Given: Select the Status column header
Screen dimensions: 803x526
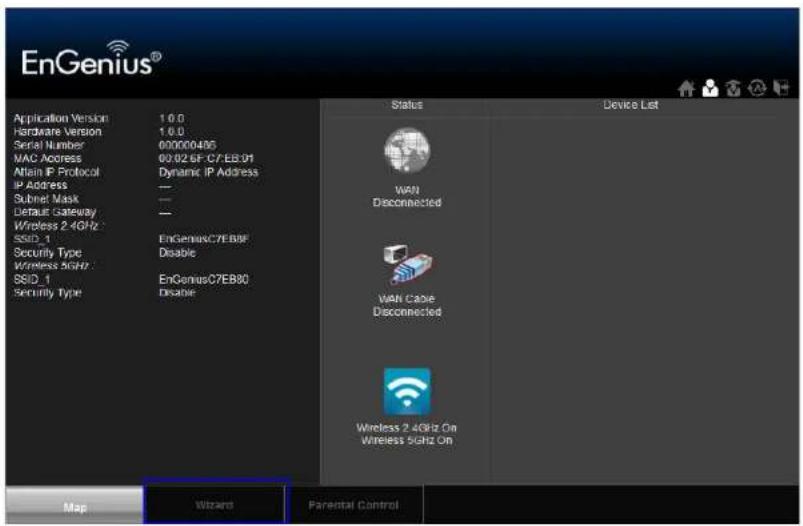Looking at the screenshot, I should tap(407, 104).
